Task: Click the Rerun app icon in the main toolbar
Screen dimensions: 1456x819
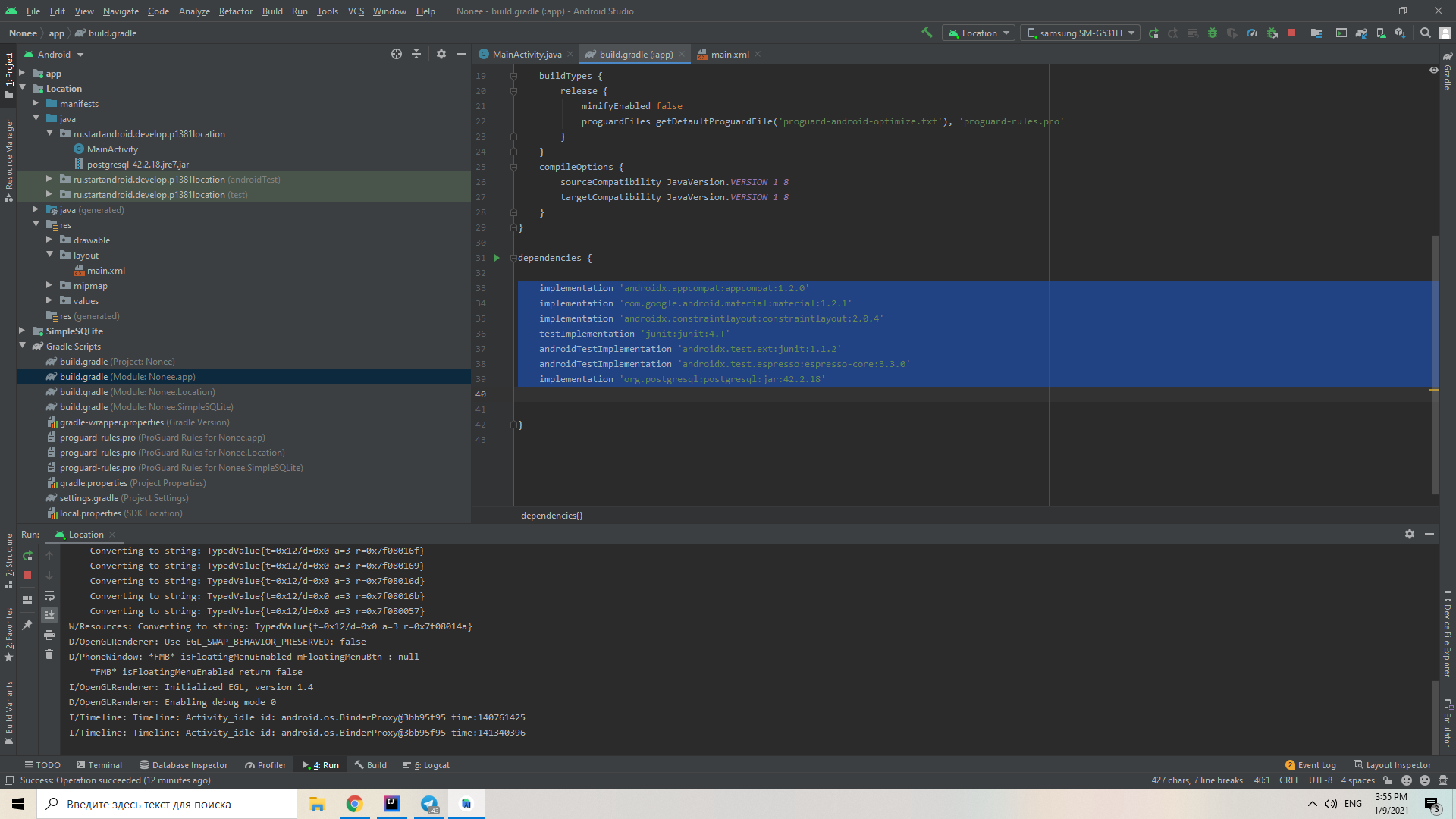Action: [x=1153, y=33]
